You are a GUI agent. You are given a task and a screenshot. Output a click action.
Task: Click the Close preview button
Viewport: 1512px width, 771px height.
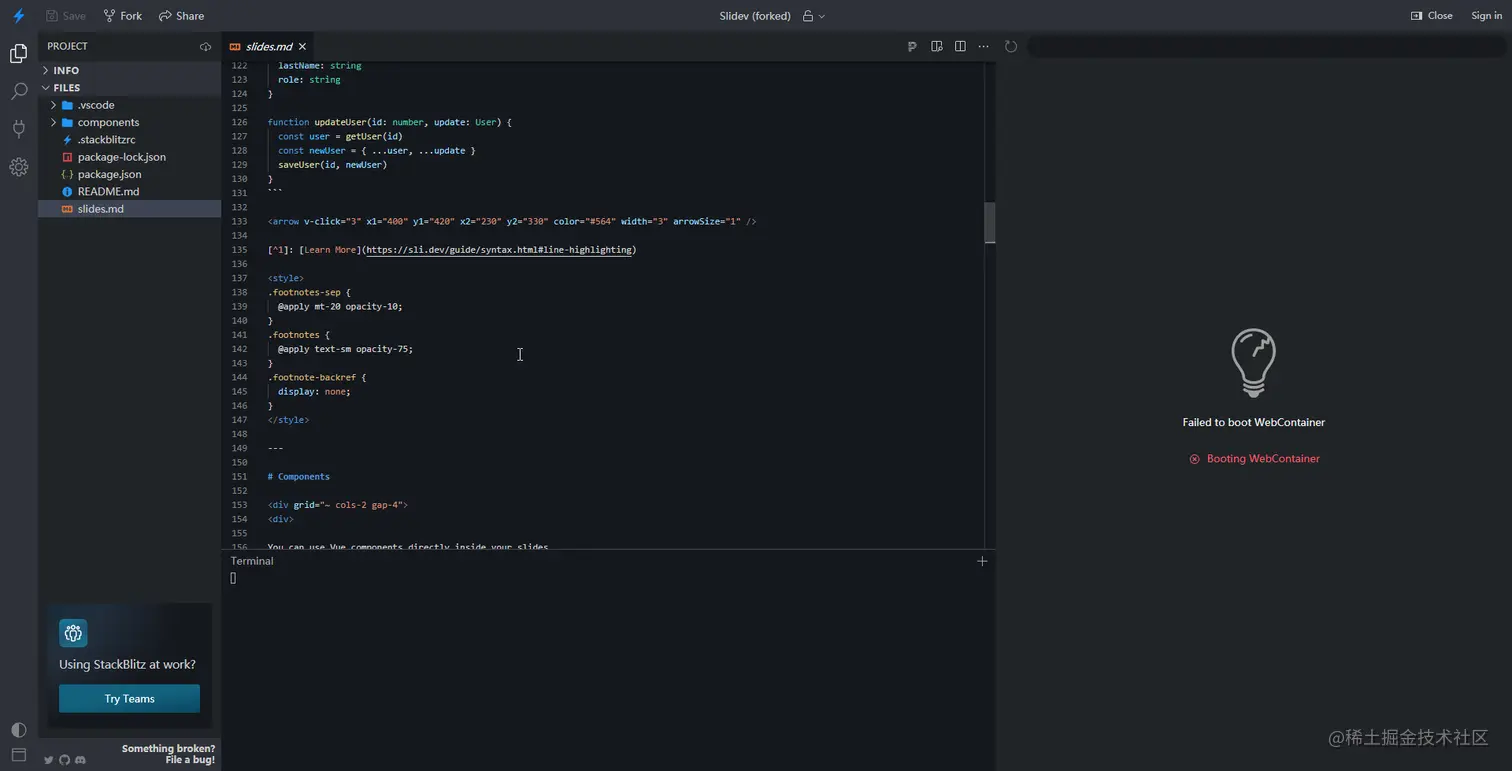pos(1431,16)
